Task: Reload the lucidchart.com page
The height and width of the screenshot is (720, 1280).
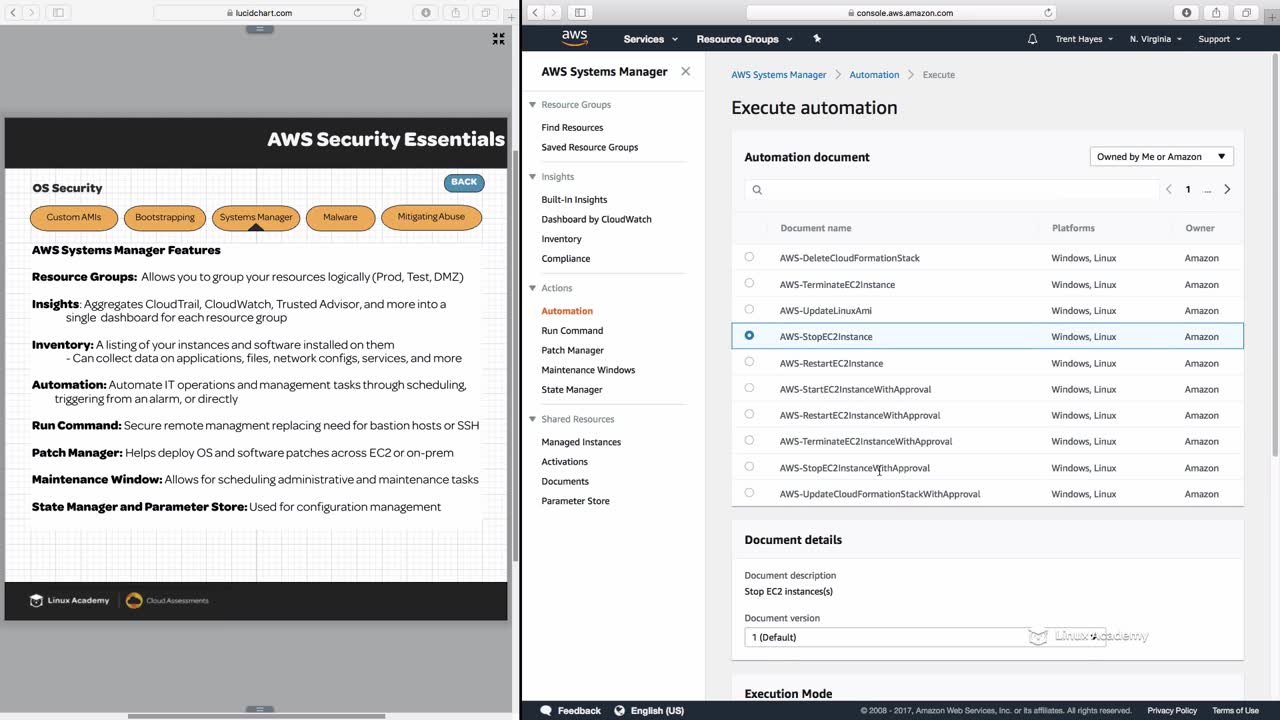Action: (x=357, y=13)
